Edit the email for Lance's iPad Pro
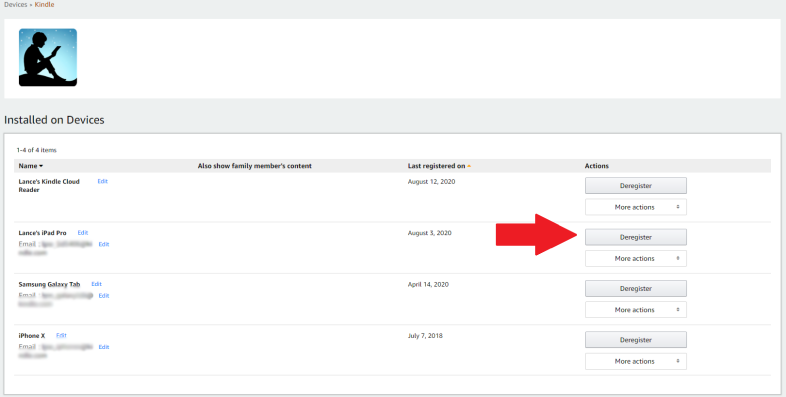 104,245
